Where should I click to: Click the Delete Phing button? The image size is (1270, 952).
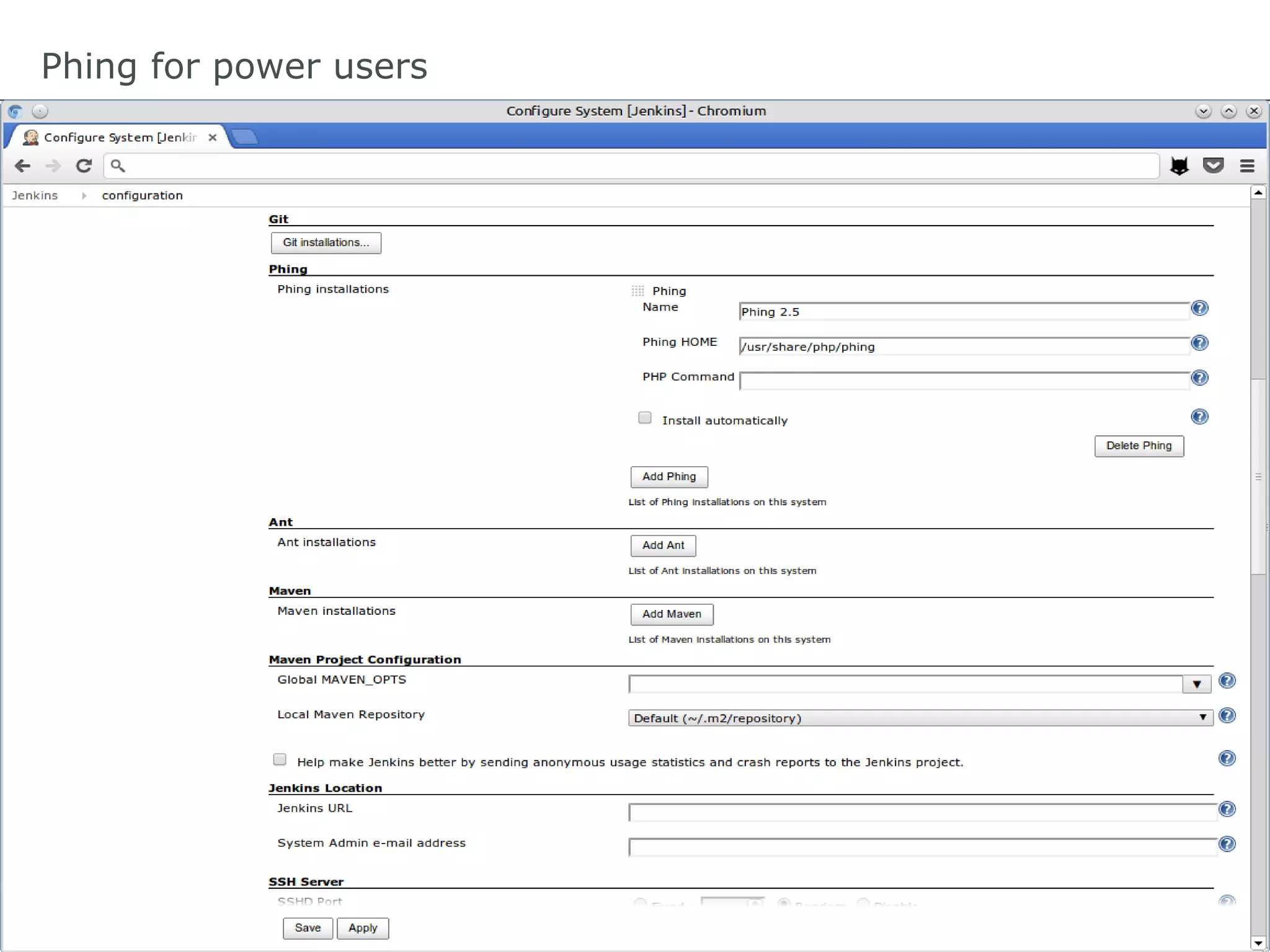(1139, 446)
